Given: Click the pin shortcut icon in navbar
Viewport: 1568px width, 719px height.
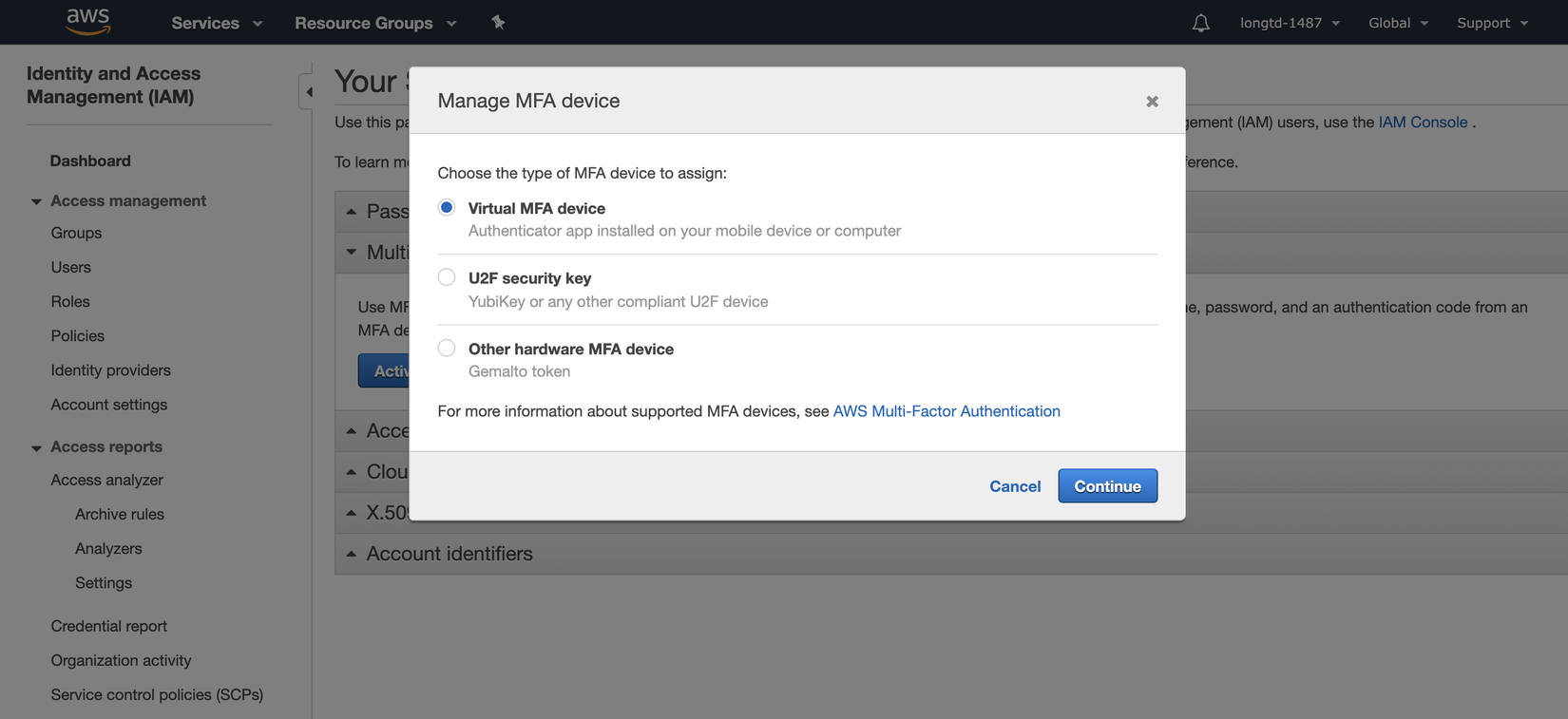Looking at the screenshot, I should [498, 22].
